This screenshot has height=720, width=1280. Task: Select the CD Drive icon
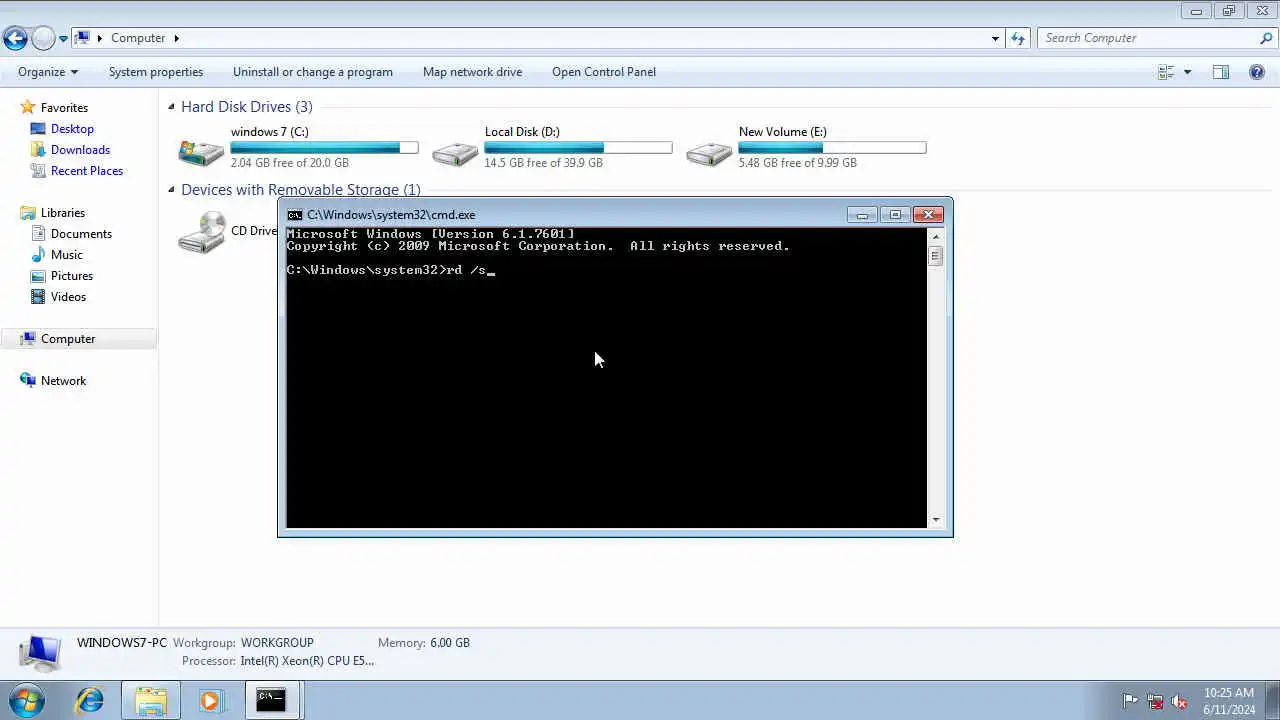tap(201, 232)
